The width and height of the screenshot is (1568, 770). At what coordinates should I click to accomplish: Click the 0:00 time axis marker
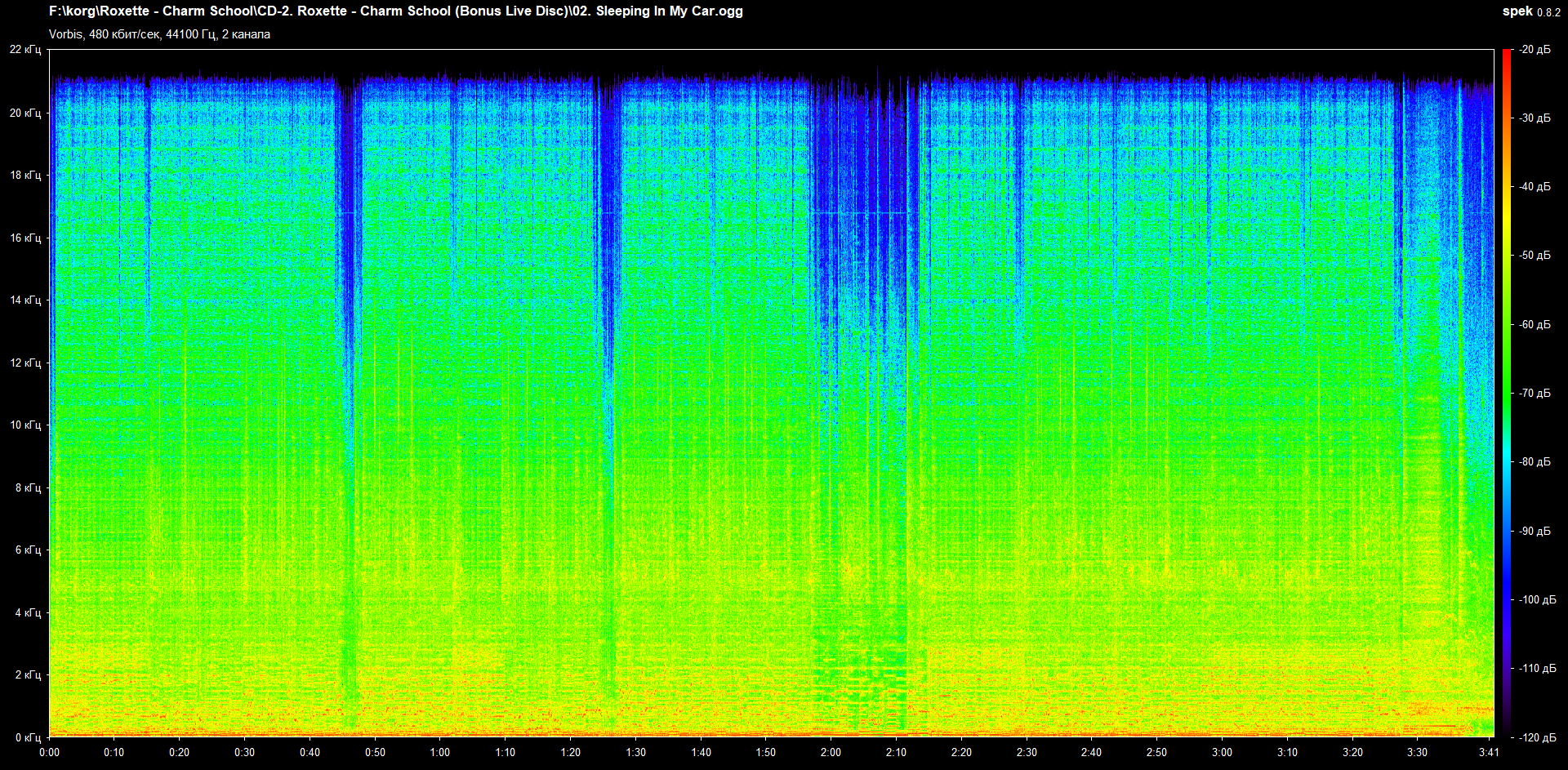pos(49,752)
